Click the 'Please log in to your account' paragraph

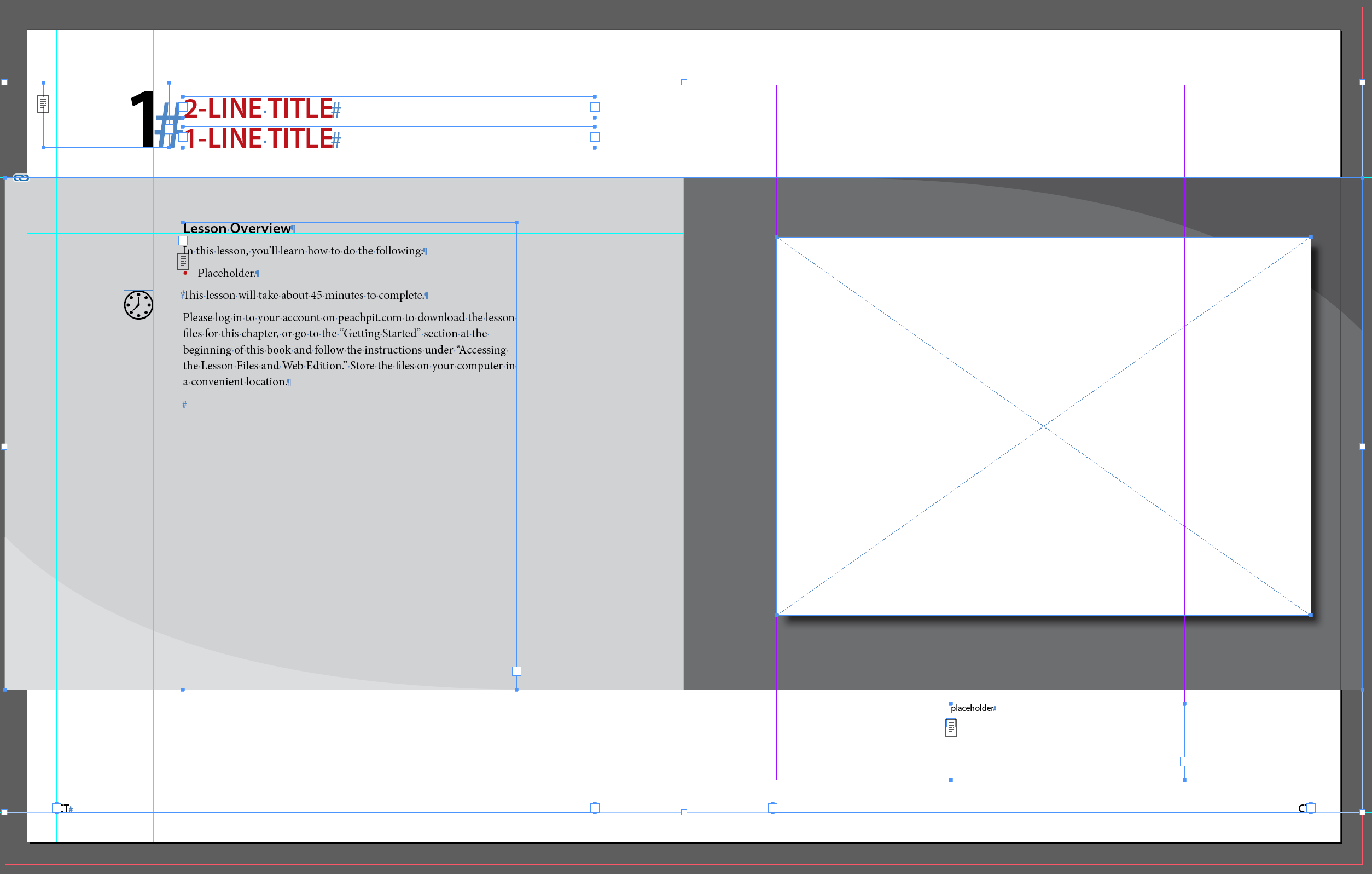[348, 350]
